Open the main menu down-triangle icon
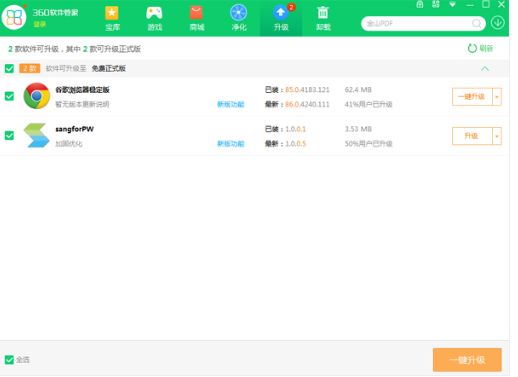Screen dimensions: 518x377 (x=452, y=4)
